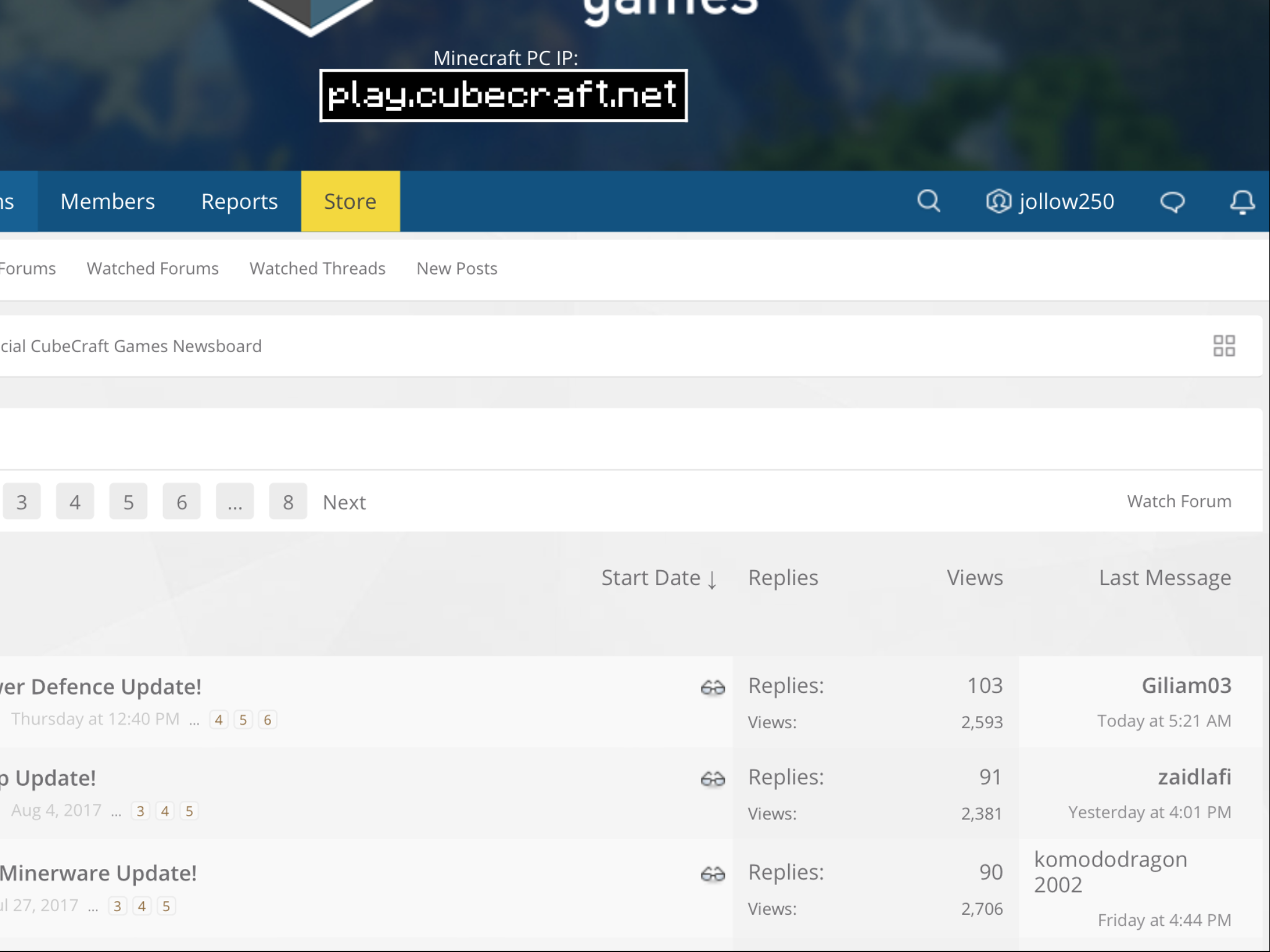Open the conversations speech bubble icon

1172,202
